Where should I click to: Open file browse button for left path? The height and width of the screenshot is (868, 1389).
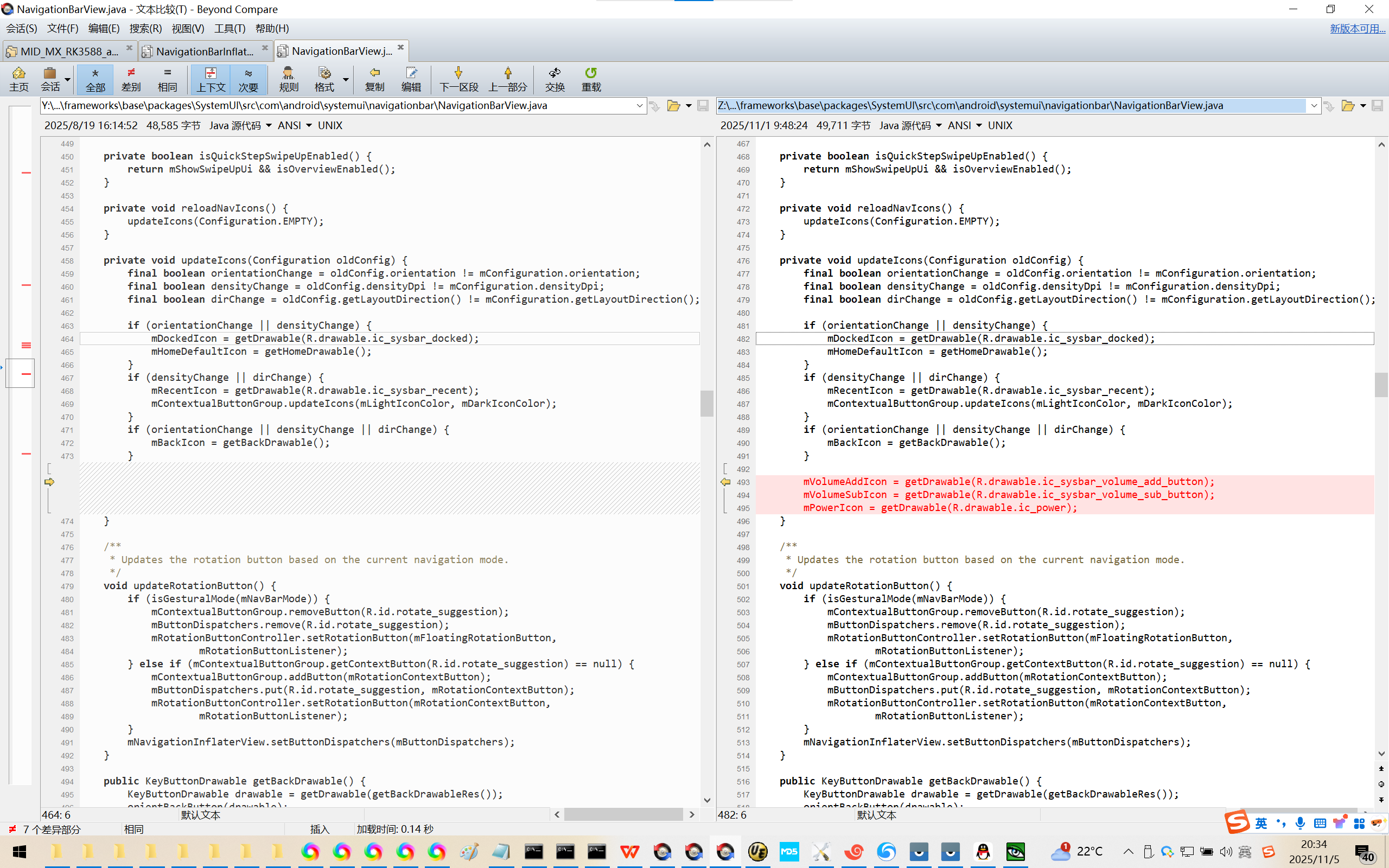[673, 106]
